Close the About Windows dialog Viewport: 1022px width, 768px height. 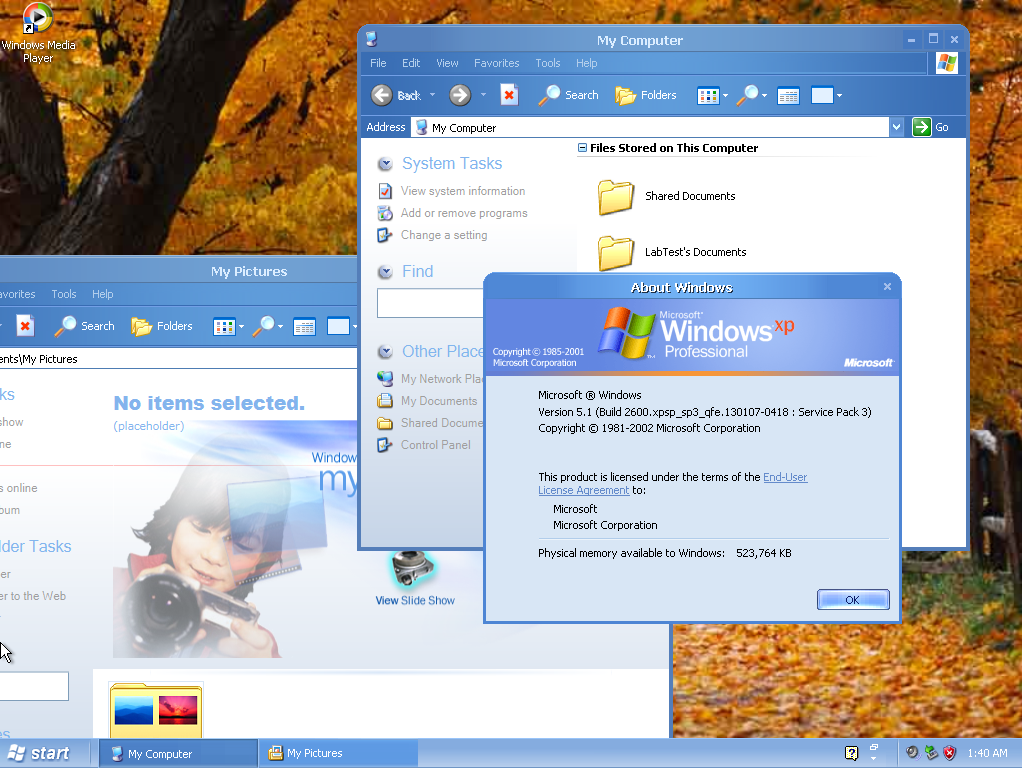point(887,287)
